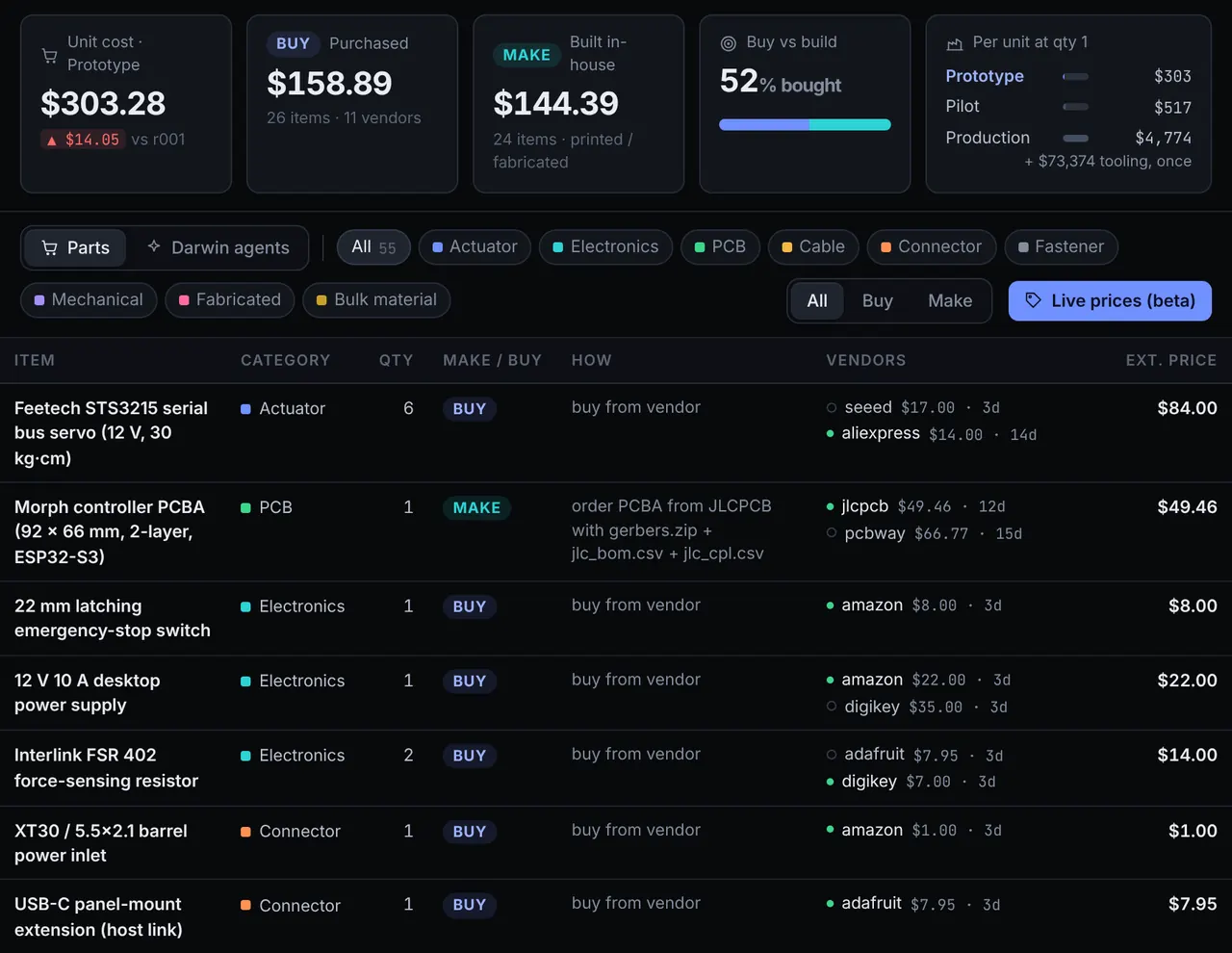Viewport: 1232px width, 953px height.
Task: Select the Production per-unit row
Action: (1068, 138)
